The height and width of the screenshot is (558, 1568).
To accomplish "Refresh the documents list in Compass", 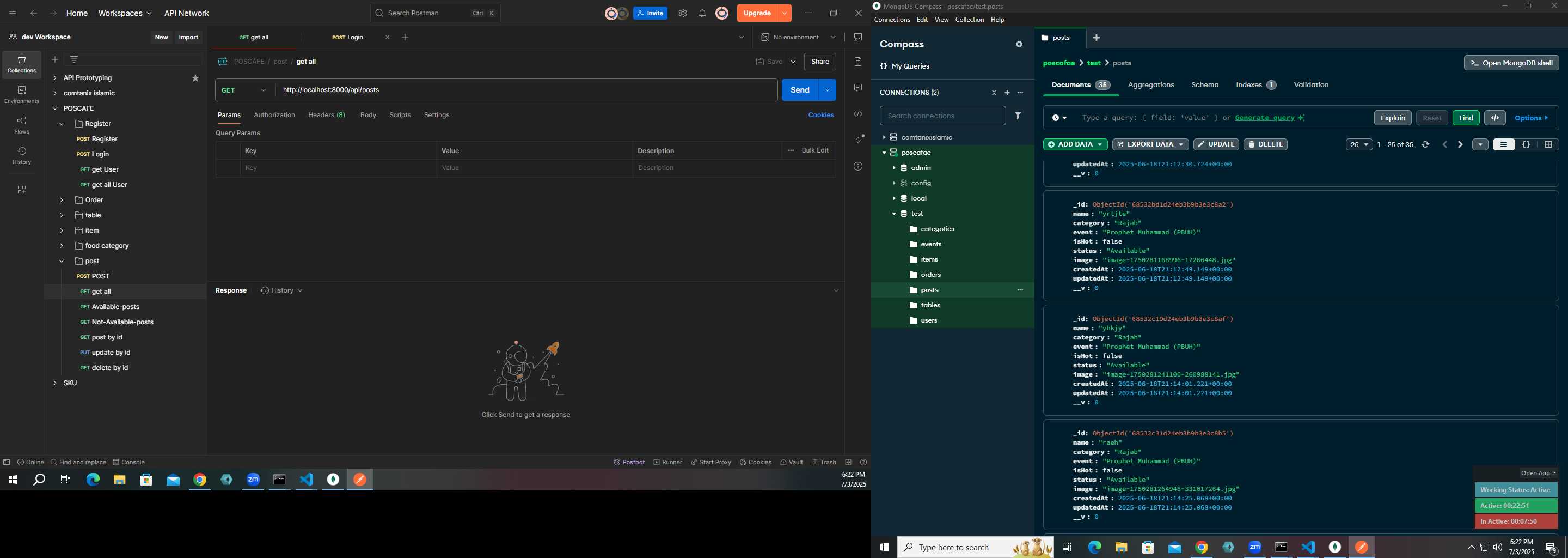I will pyautogui.click(x=1425, y=144).
